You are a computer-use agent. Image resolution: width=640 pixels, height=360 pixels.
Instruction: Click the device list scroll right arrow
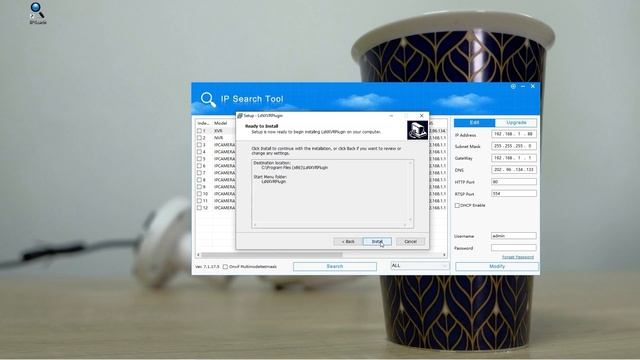click(x=444, y=255)
